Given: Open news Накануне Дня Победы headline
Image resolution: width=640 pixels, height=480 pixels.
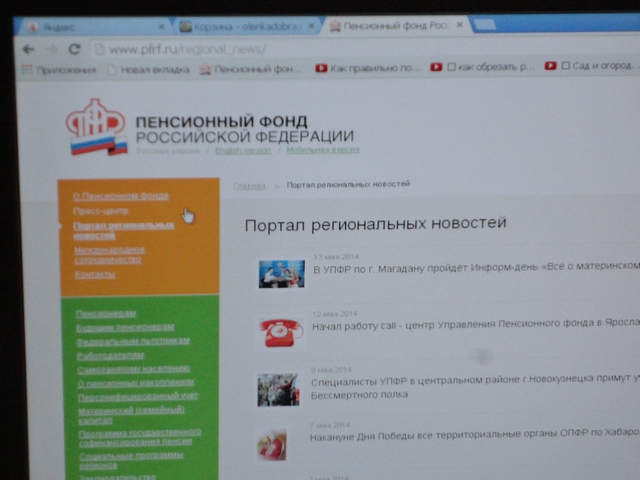Looking at the screenshot, I should (475, 436).
